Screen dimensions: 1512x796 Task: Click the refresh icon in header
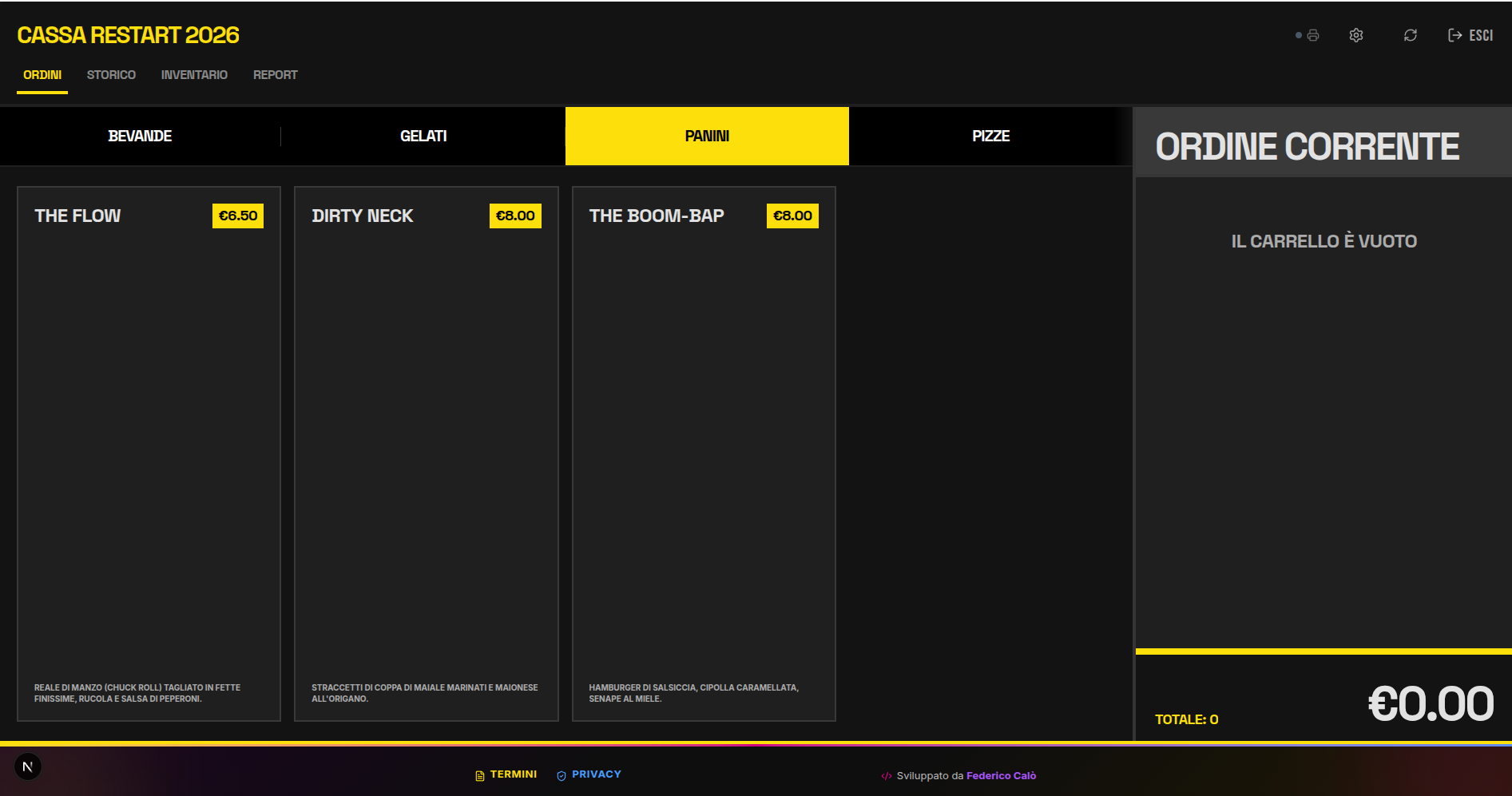[1411, 35]
